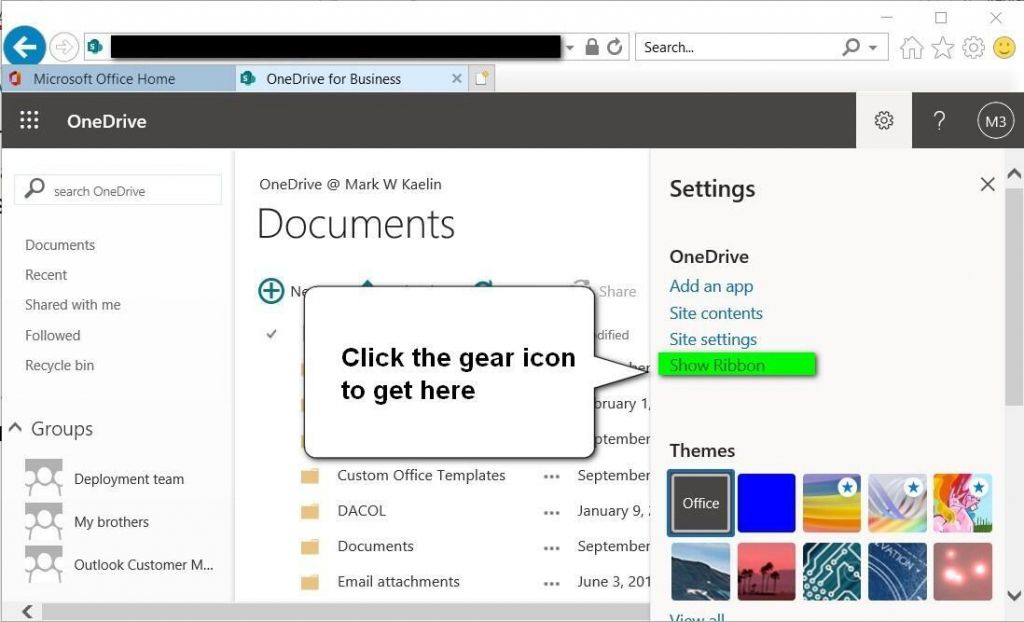Click the Add an app link

point(711,286)
